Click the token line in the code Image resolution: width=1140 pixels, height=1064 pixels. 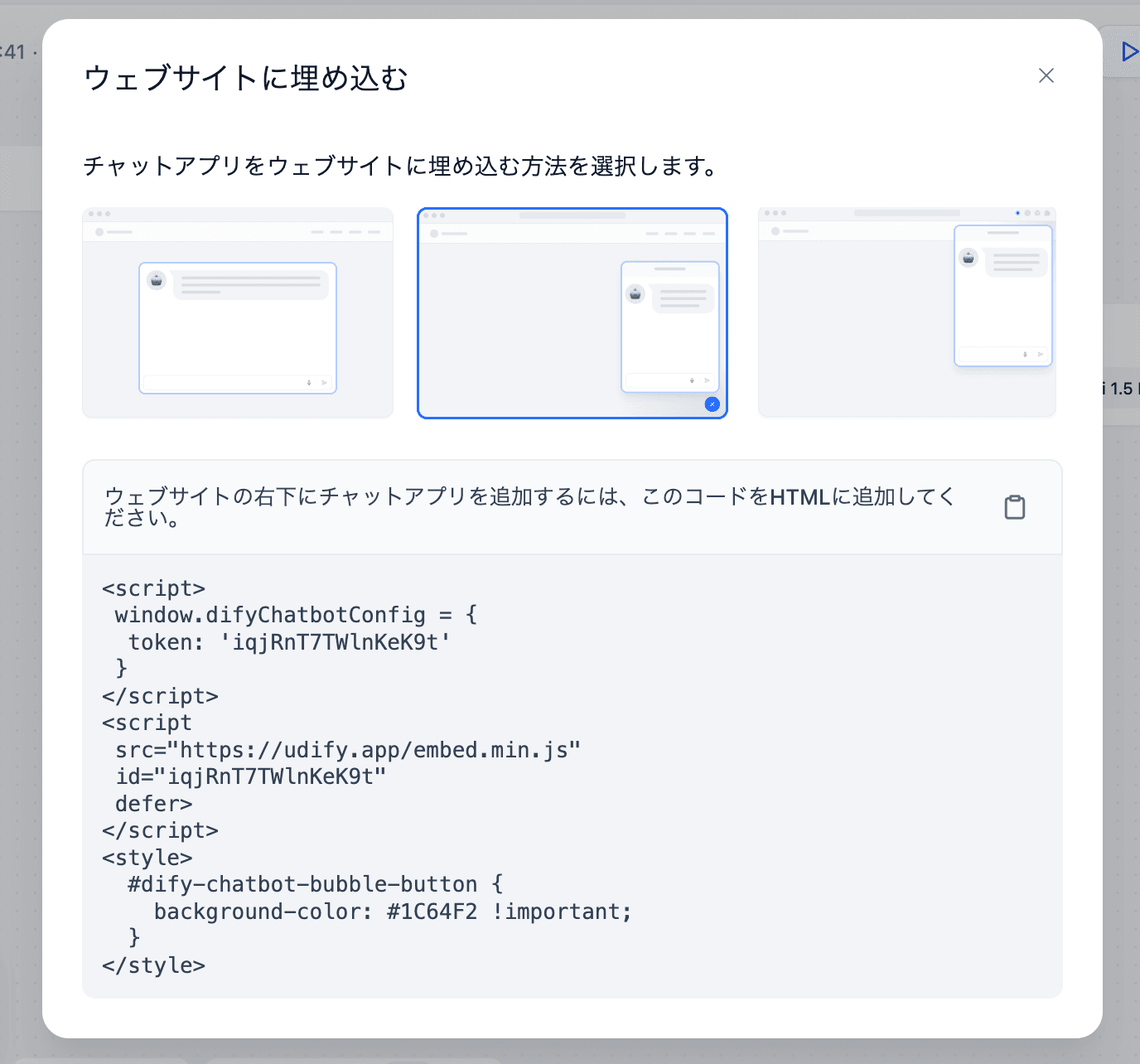[289, 642]
